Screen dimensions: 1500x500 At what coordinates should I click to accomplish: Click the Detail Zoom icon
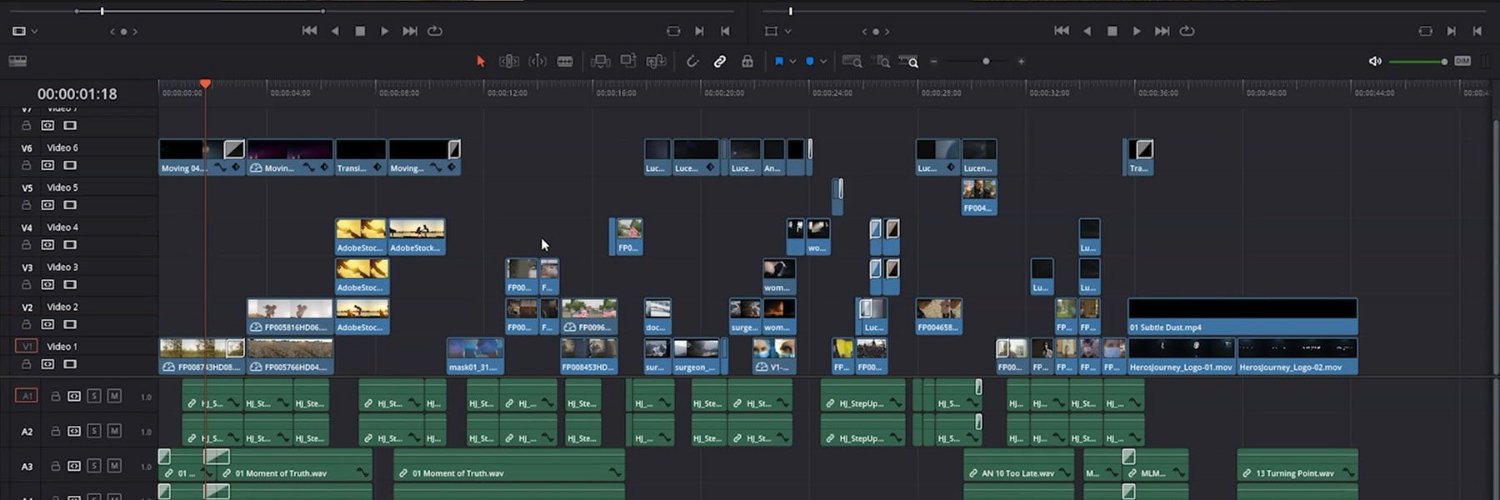882,61
